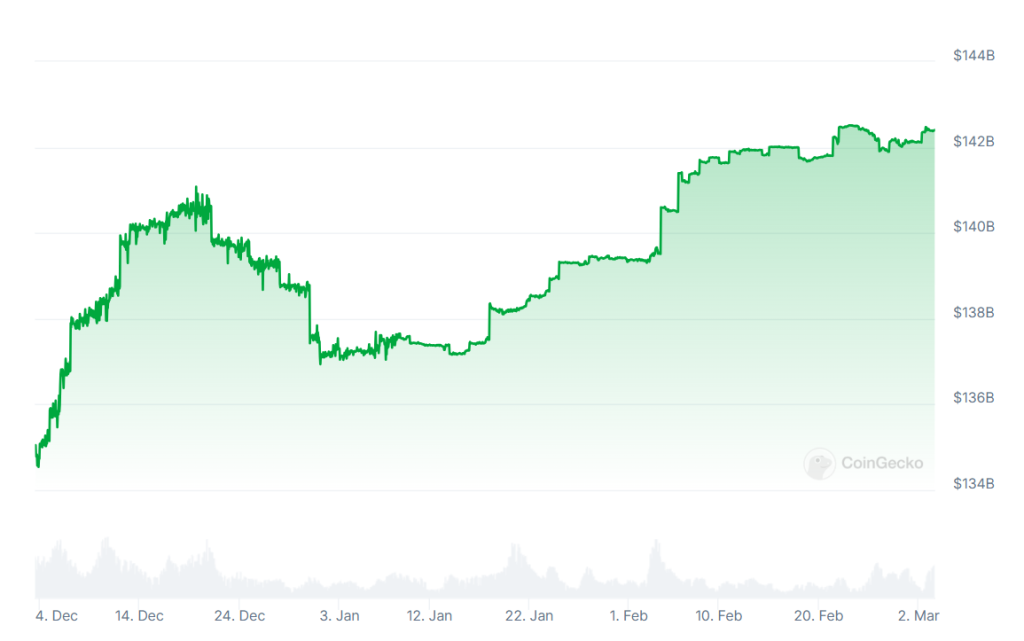Click the 4. Dec date label
Viewport: 1024px width, 641px height.
point(56,615)
